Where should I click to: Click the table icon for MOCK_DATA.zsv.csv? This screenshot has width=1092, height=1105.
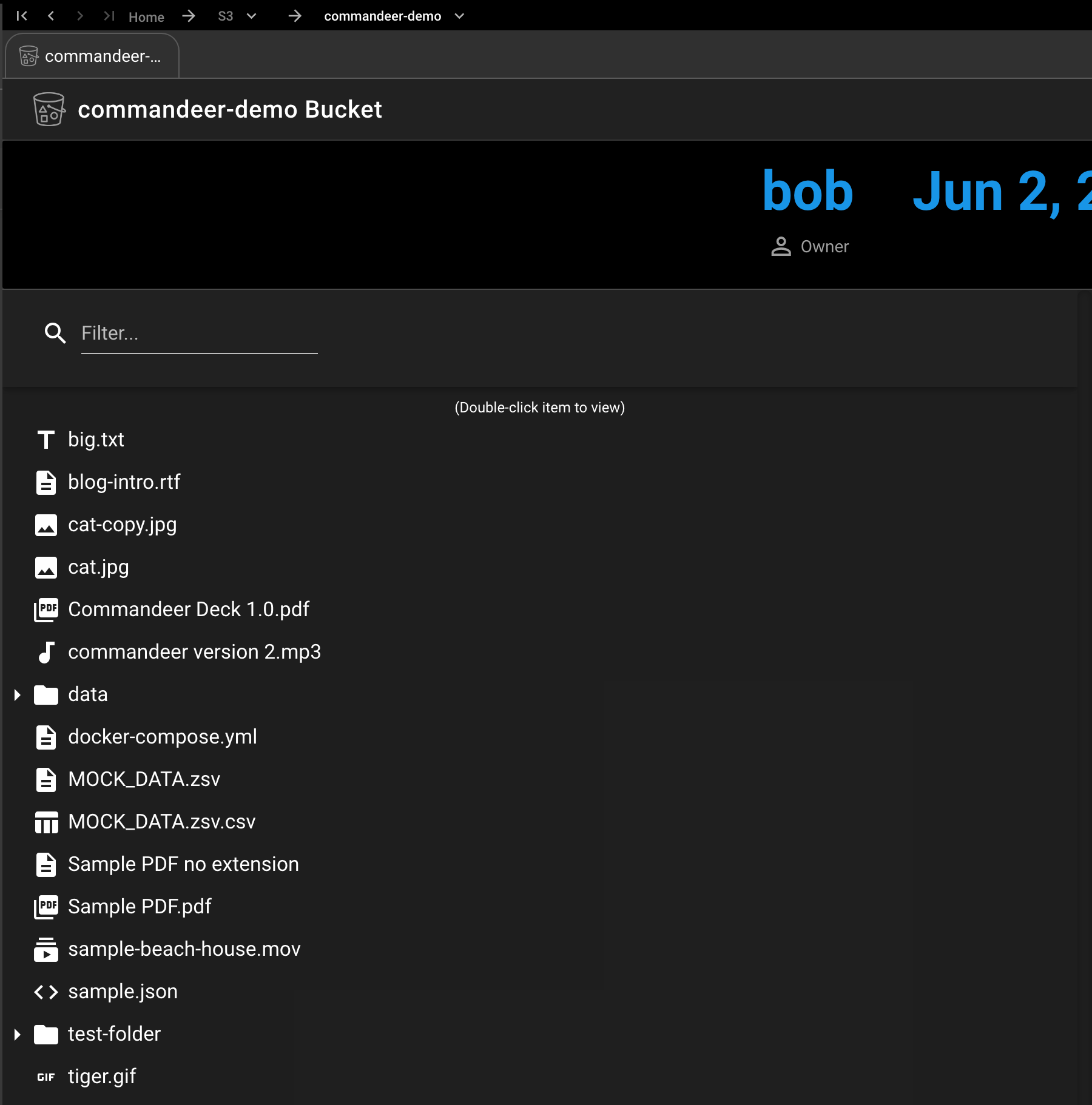pyautogui.click(x=46, y=822)
